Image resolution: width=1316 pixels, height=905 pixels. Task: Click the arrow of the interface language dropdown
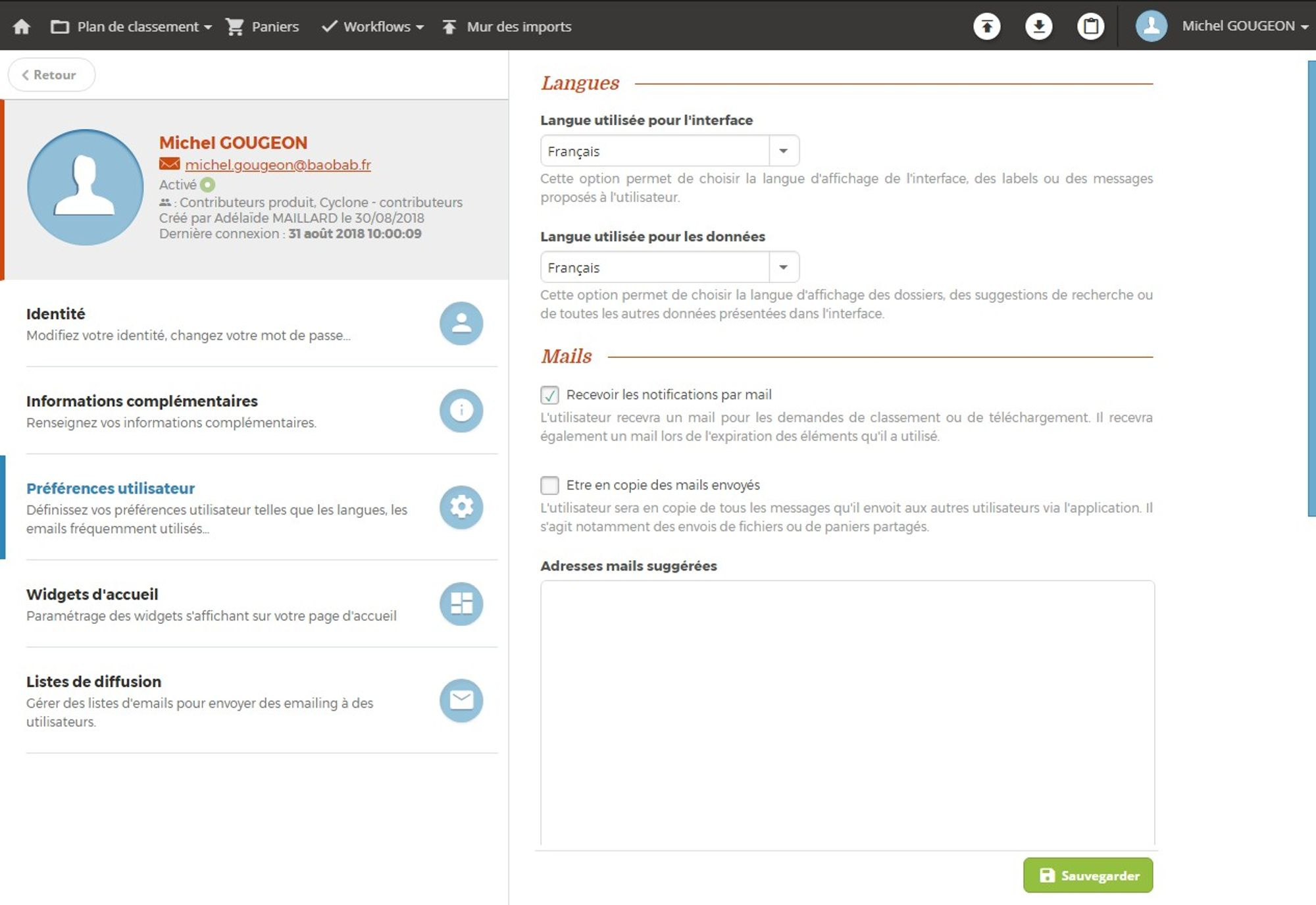784,151
